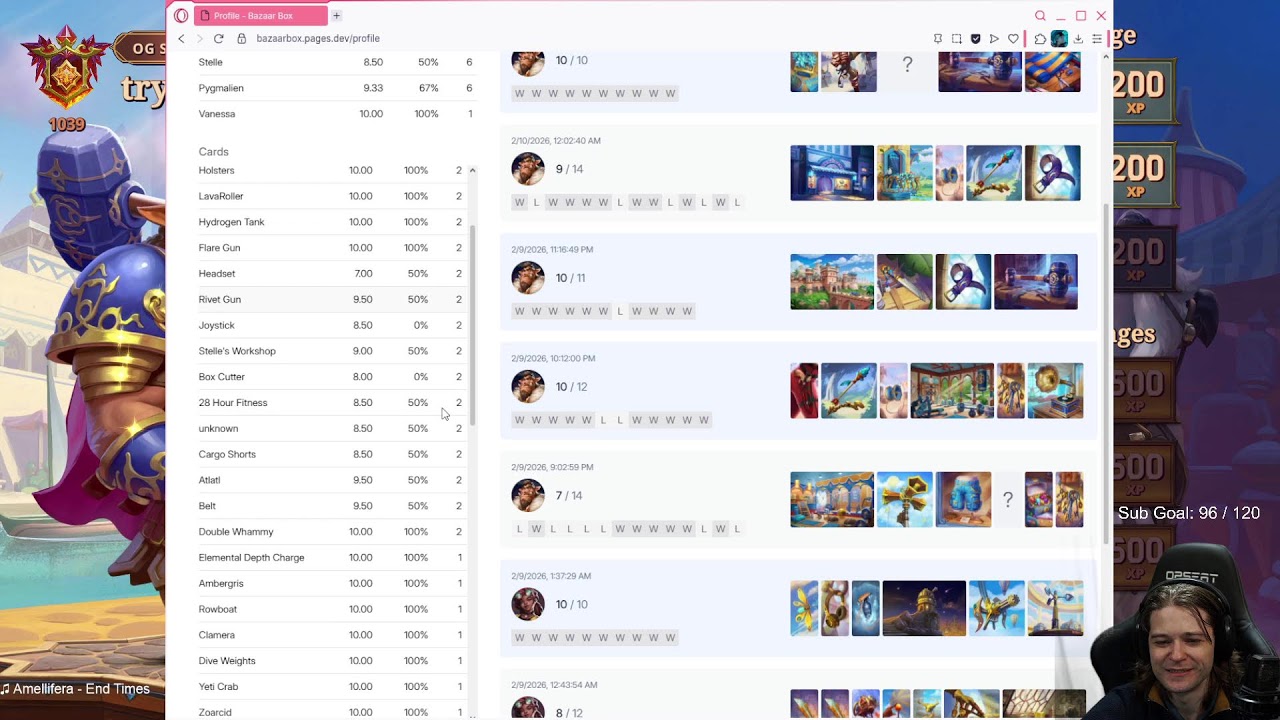Open the golden staff card in the 9 / 14 run

pos(994,173)
